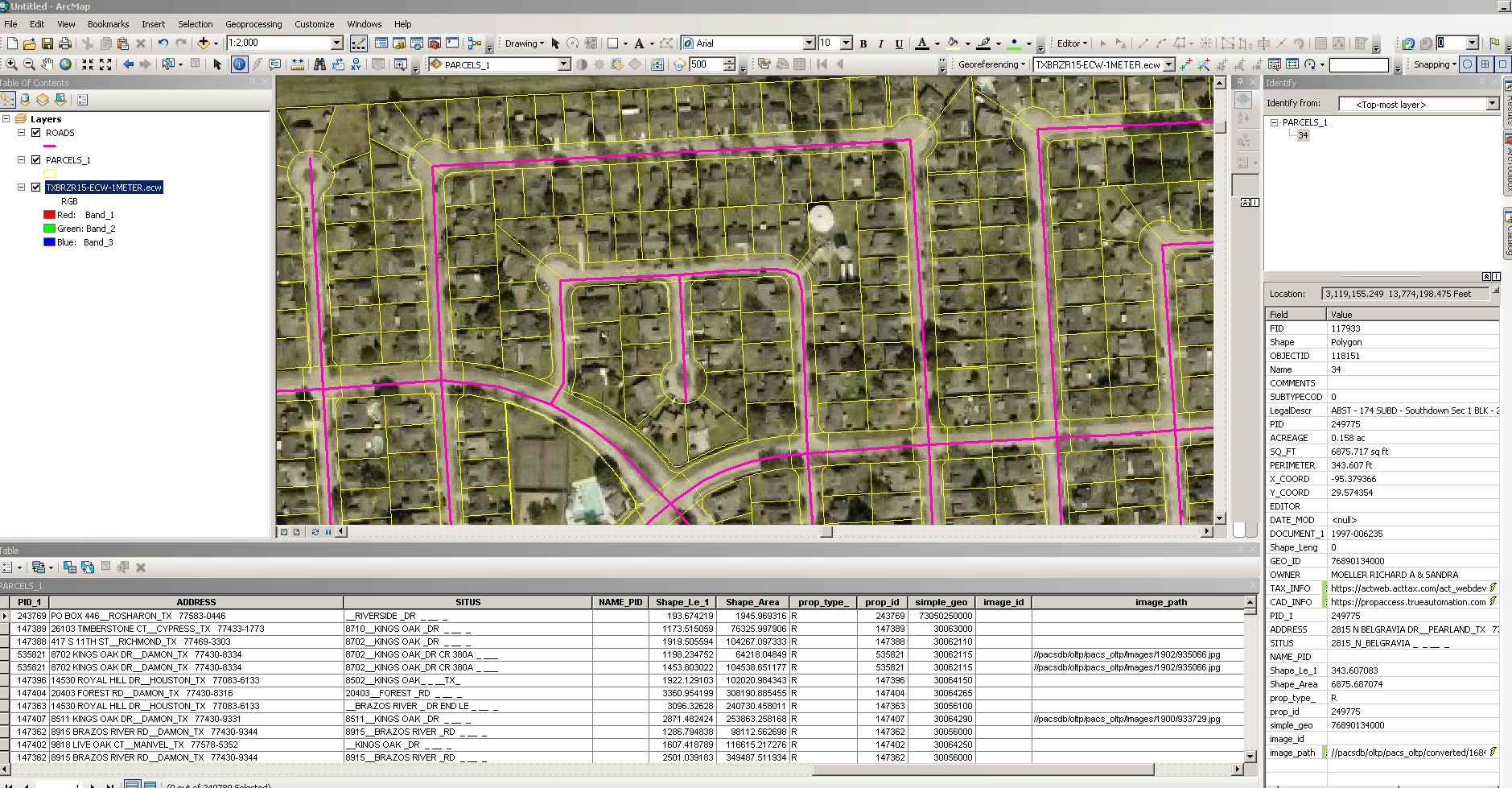This screenshot has height=788, width=1512.
Task: Select the HTML Popup tool icon
Action: [x=275, y=64]
